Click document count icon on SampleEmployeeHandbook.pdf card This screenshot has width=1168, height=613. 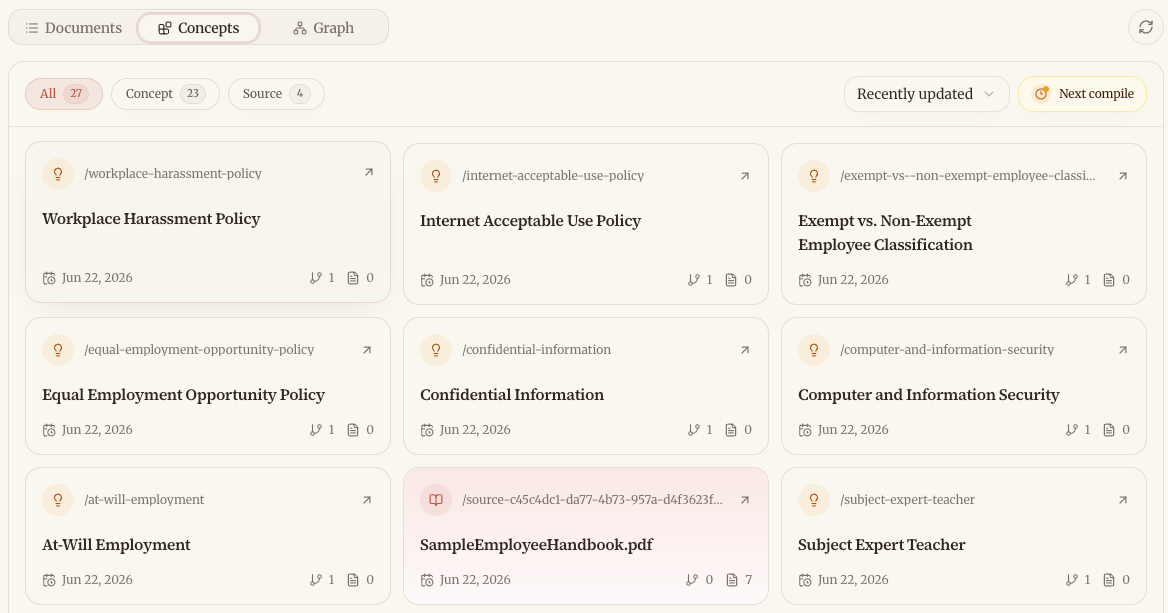[732, 579]
